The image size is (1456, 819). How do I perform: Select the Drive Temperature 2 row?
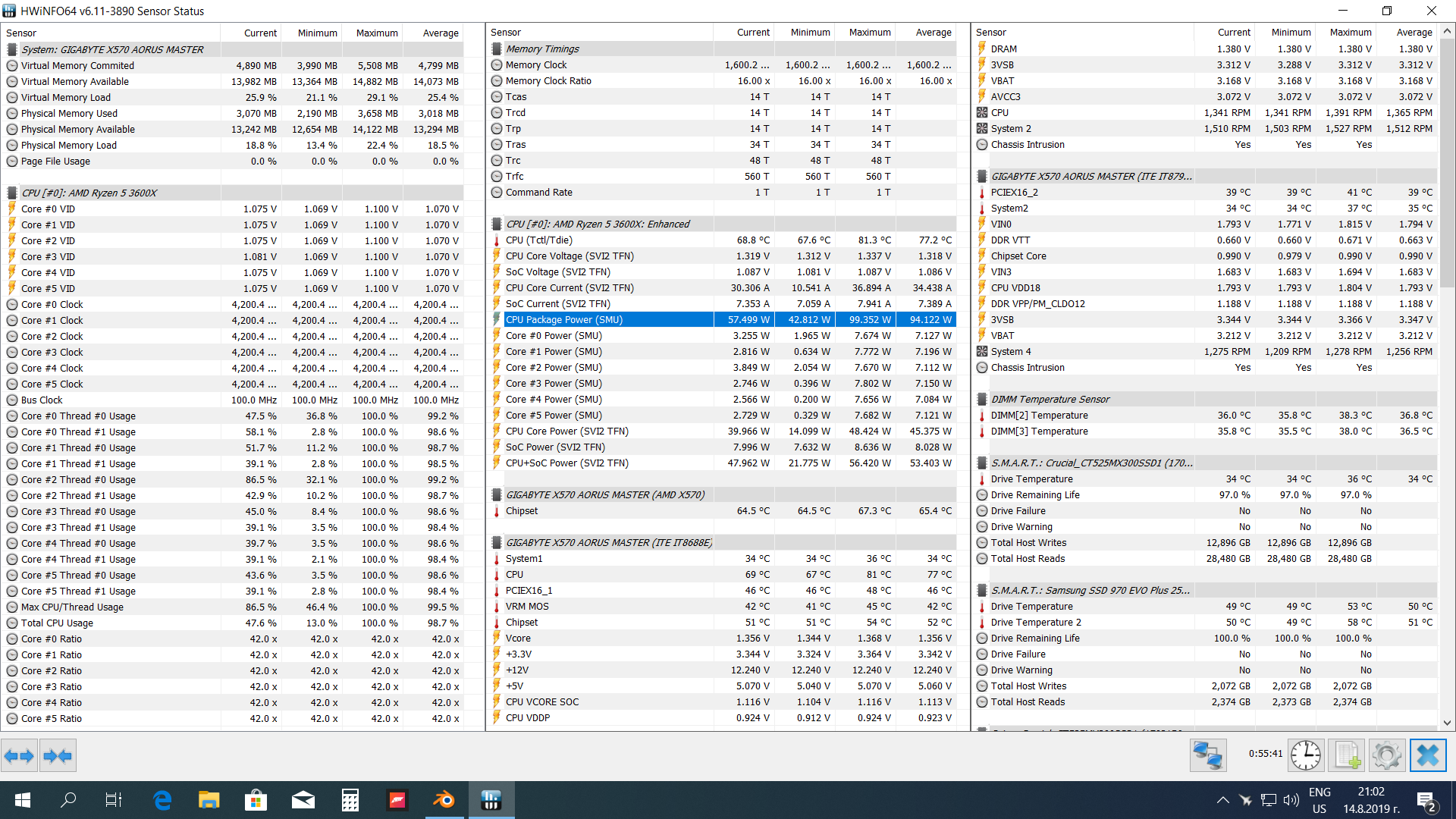pyautogui.click(x=1206, y=623)
